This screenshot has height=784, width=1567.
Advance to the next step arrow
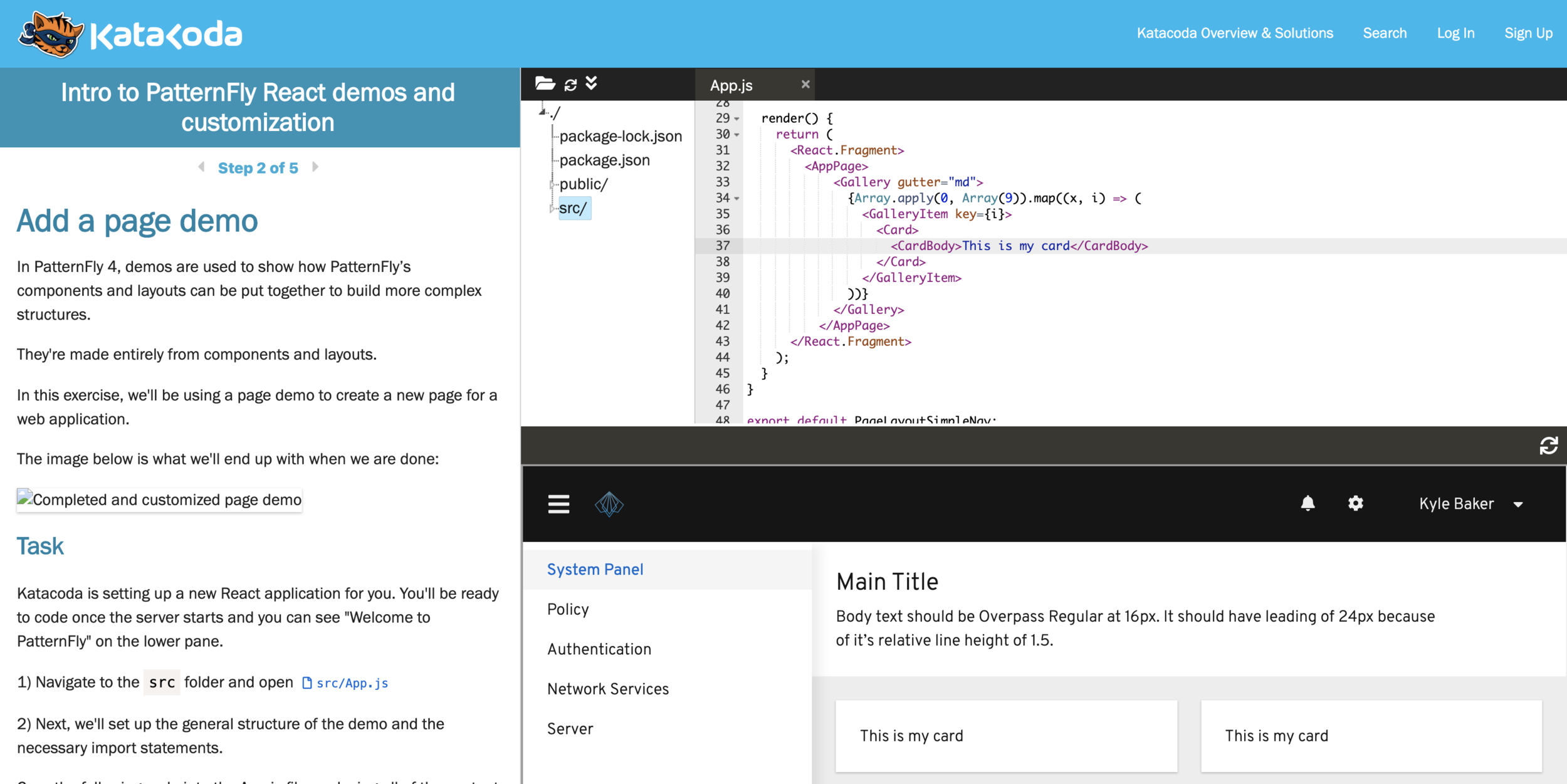[x=315, y=167]
